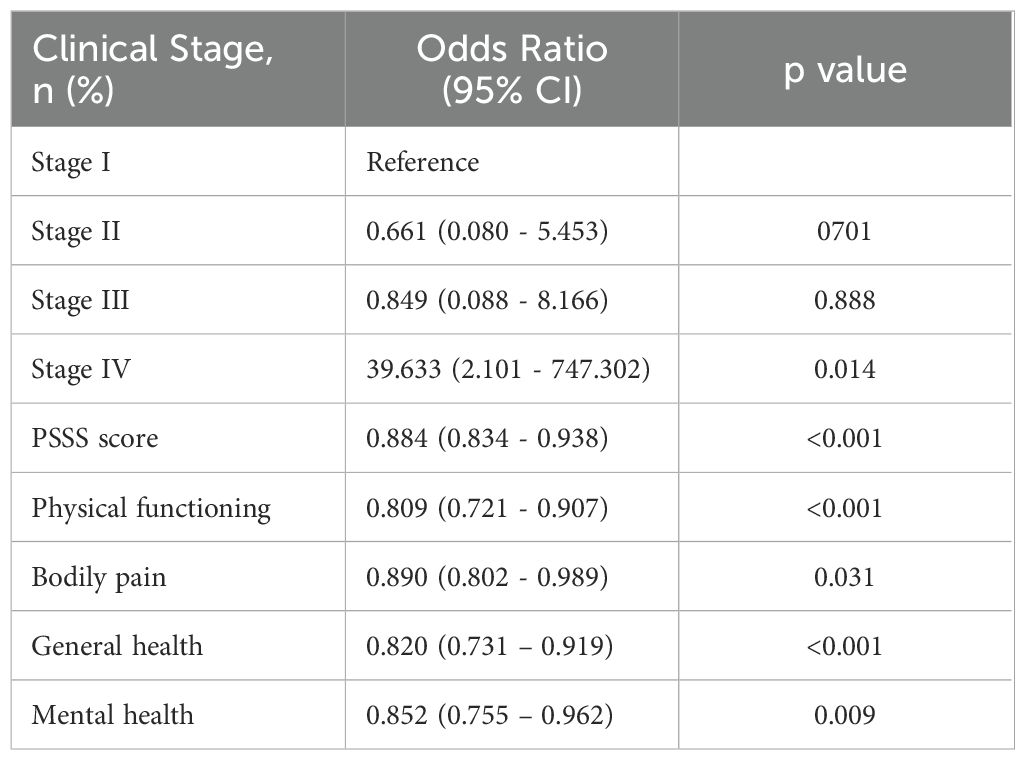1025x760 pixels.
Task: Select the Bodily pain row label
Action: tap(99, 578)
